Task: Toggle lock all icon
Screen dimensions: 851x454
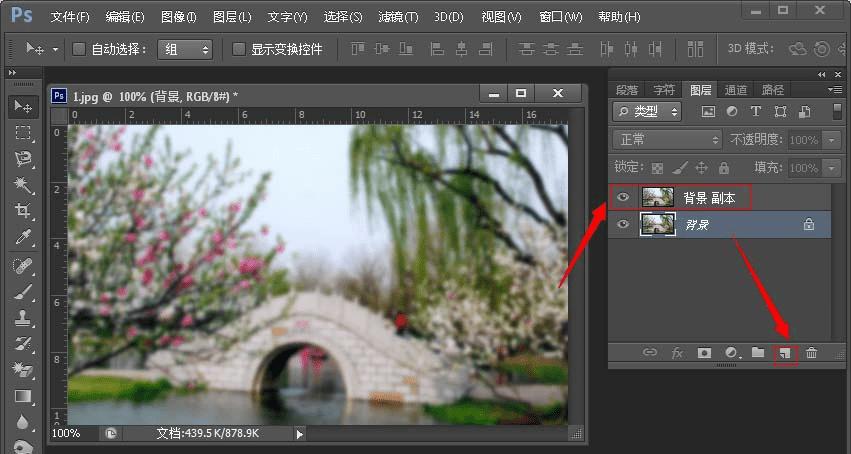Action: tap(723, 168)
